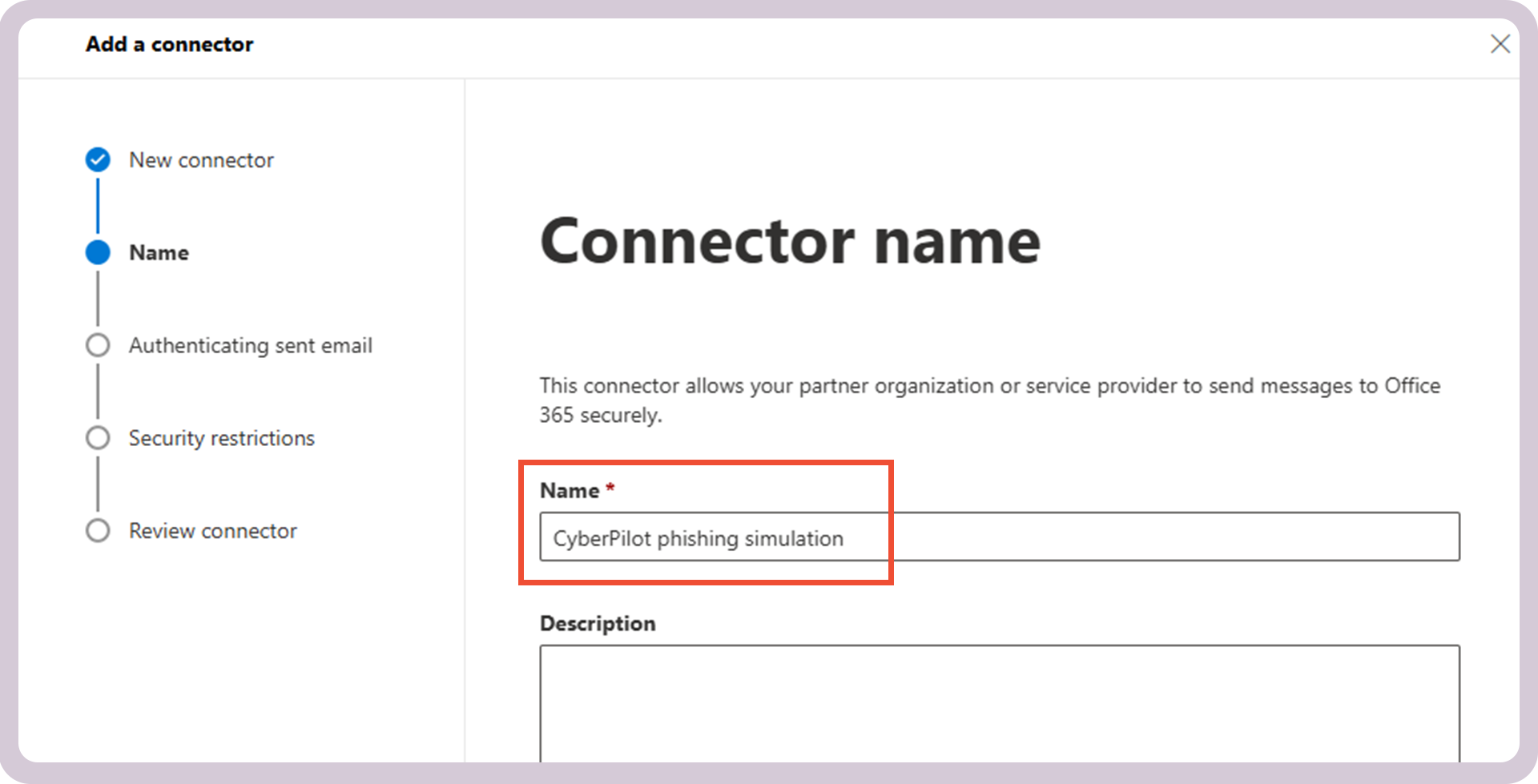Image resolution: width=1538 pixels, height=784 pixels.
Task: Select the filled Name step circle indicator
Action: click(x=98, y=251)
